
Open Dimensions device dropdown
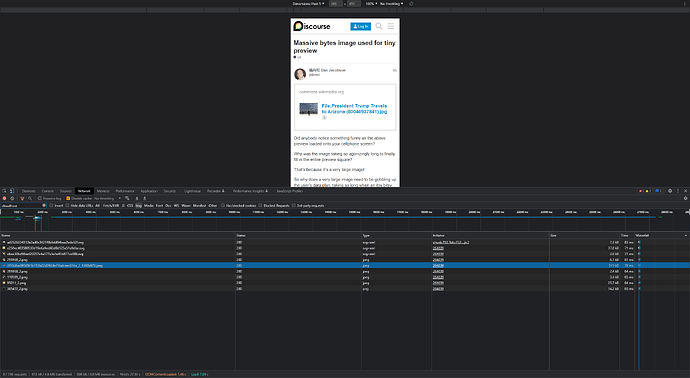pos(308,4)
